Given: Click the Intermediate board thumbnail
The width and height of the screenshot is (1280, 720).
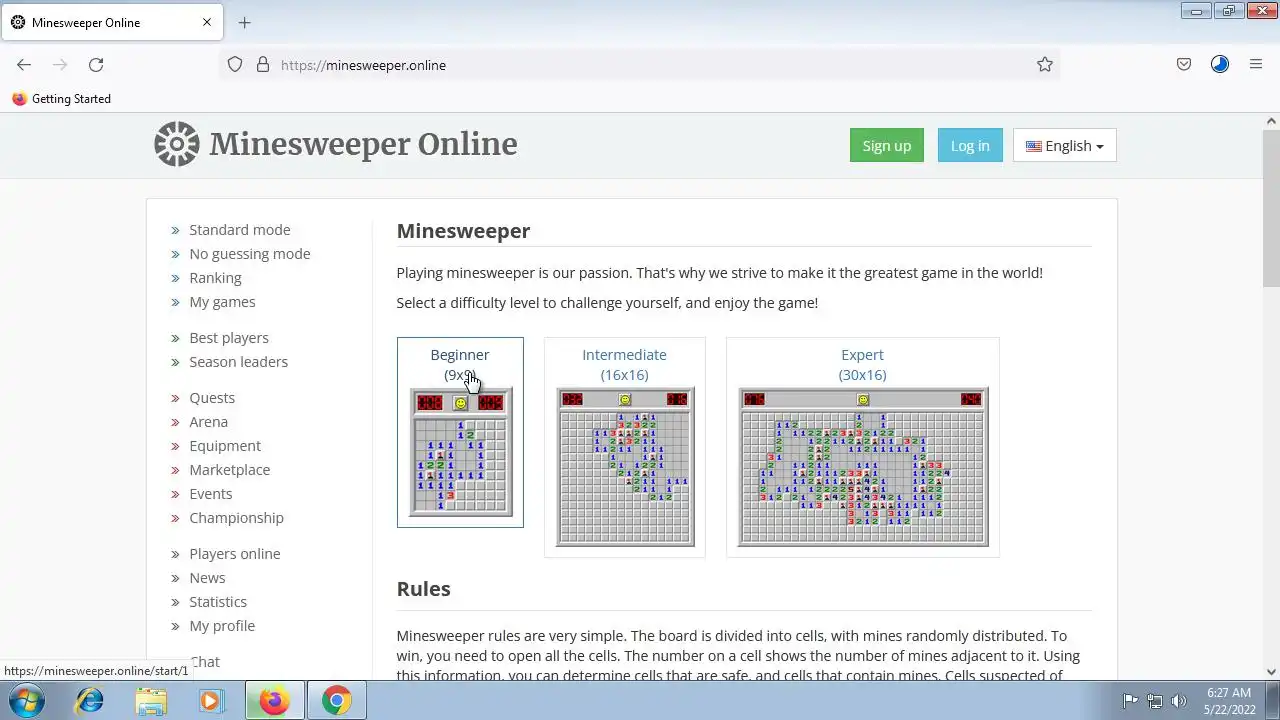Looking at the screenshot, I should 625,467.
